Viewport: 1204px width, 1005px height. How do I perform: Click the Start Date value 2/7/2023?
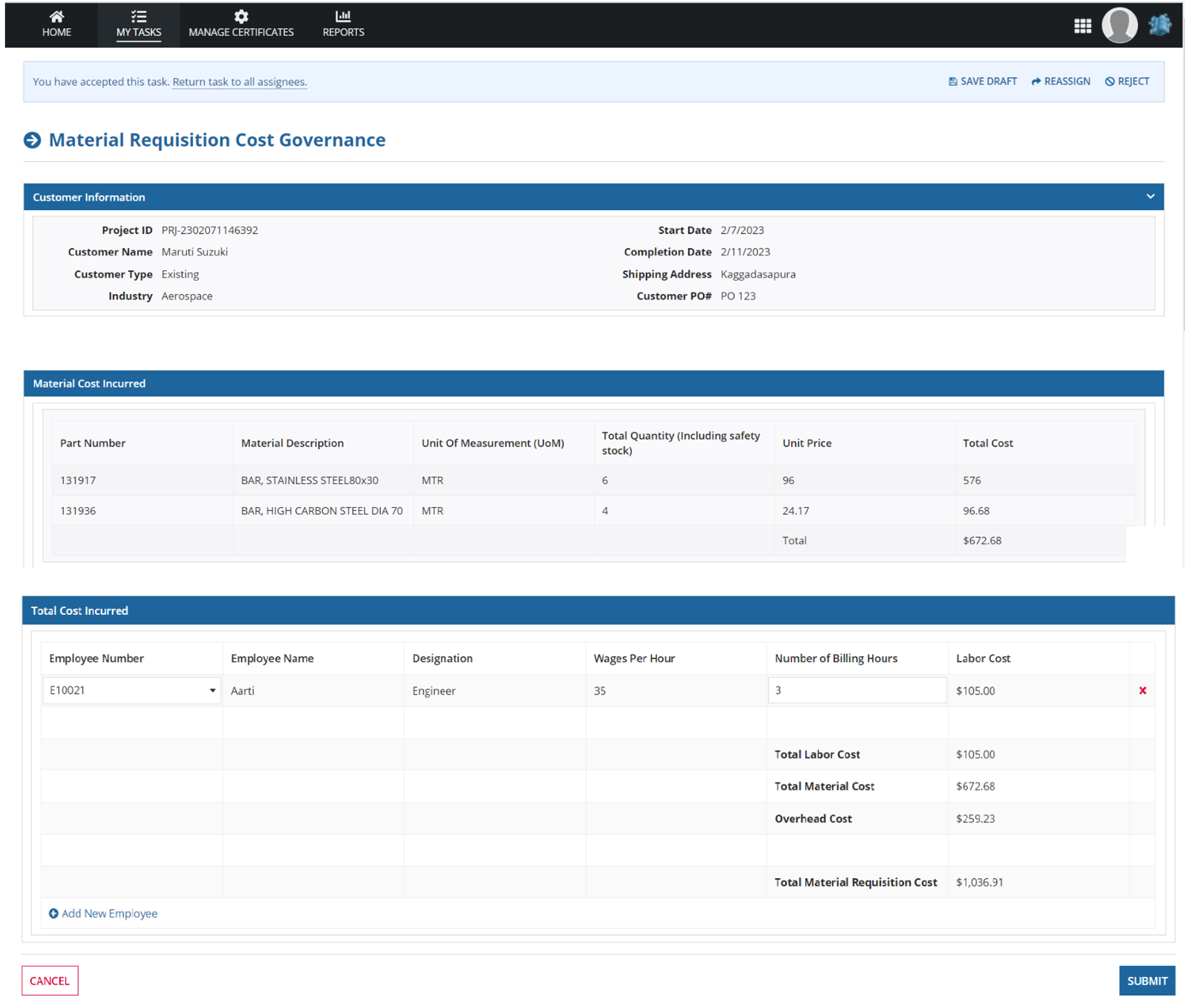coord(742,230)
